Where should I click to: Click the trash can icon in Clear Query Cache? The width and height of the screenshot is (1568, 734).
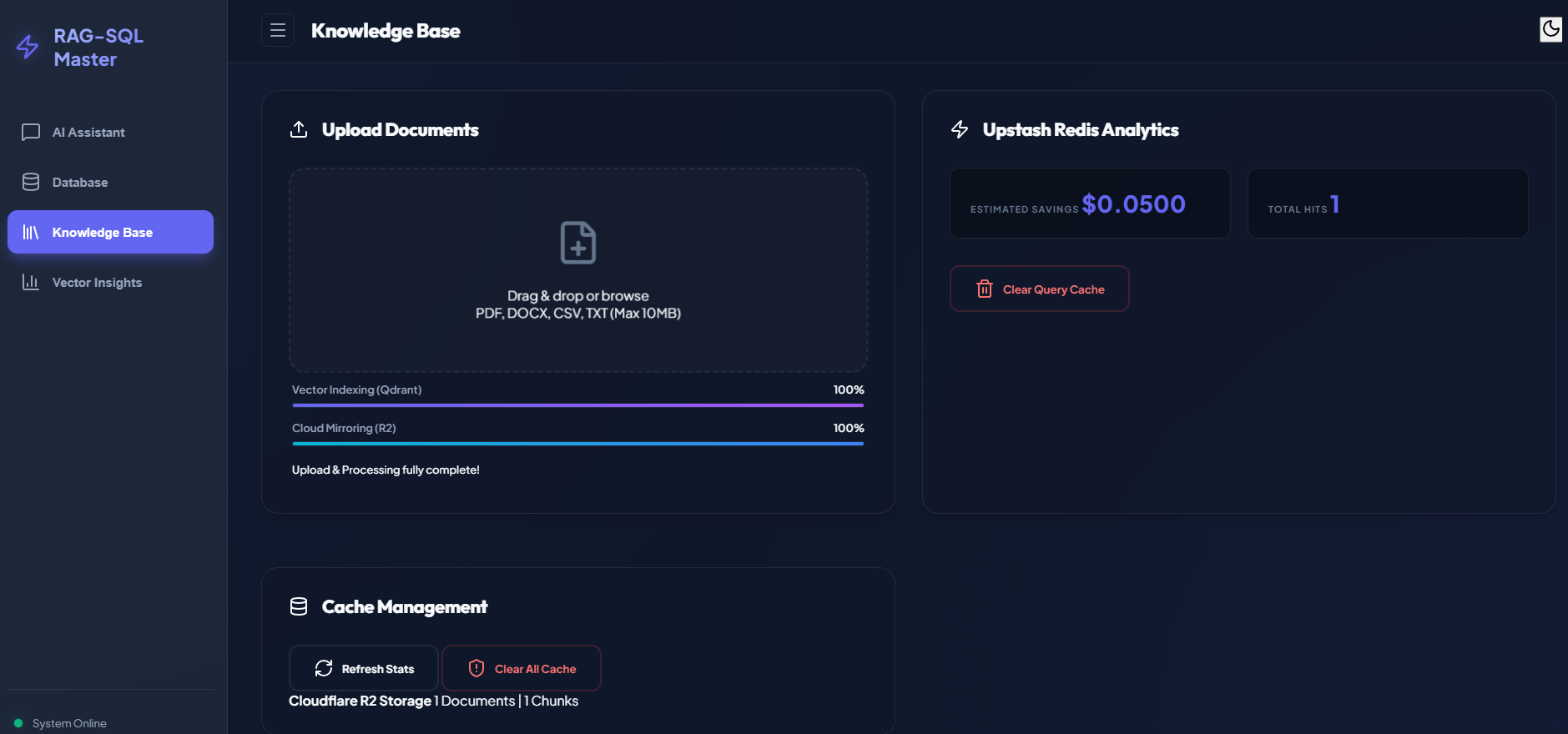pyautogui.click(x=985, y=289)
